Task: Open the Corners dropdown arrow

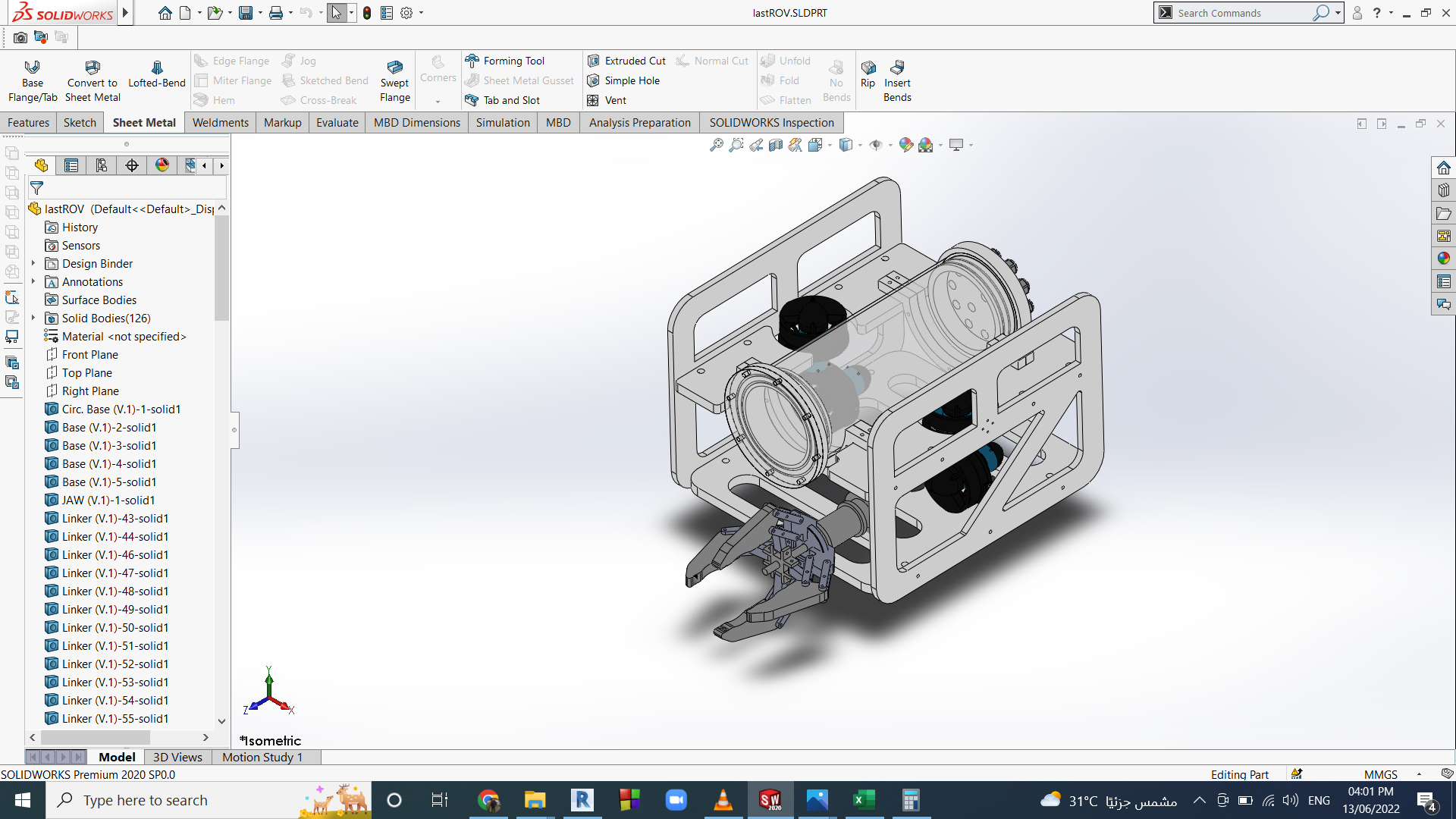Action: click(438, 102)
